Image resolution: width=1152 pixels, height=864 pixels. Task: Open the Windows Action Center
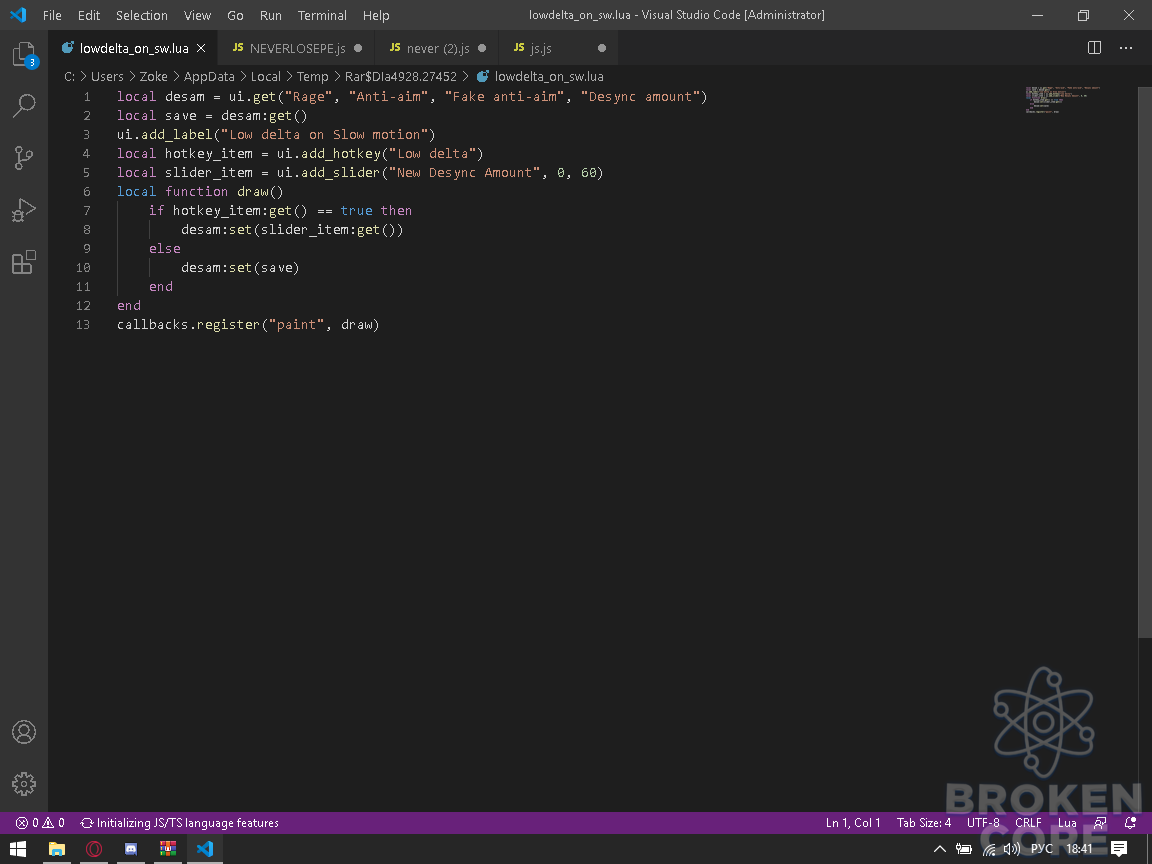point(1119,849)
